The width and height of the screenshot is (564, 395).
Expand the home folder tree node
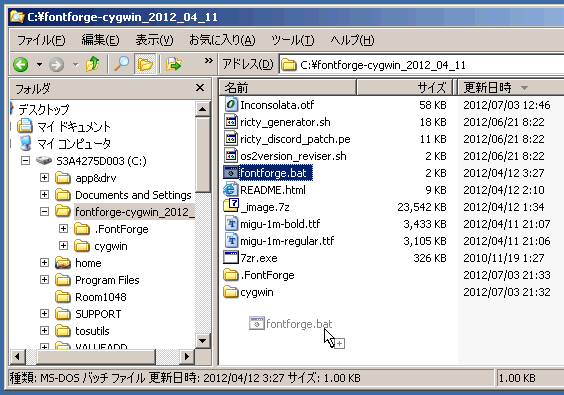click(x=44, y=263)
